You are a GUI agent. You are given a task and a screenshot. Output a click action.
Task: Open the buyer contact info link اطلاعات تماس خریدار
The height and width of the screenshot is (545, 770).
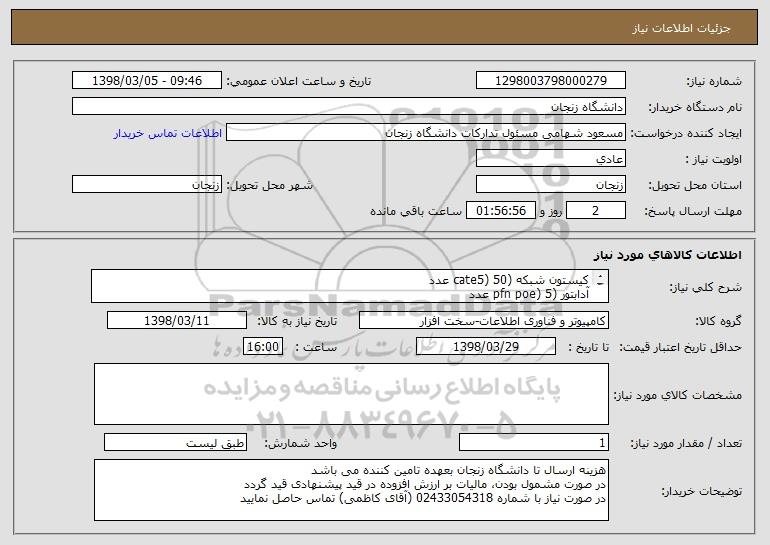[x=168, y=133]
